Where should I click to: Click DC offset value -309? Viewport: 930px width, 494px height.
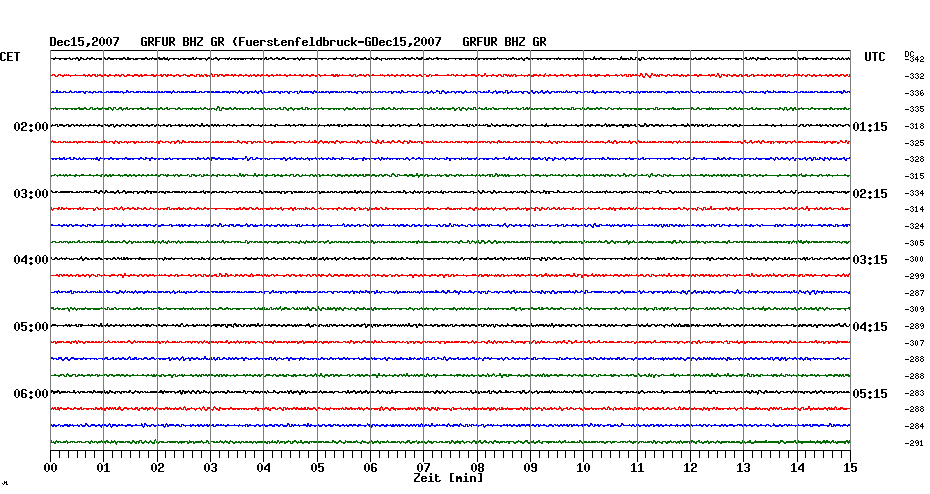(914, 310)
